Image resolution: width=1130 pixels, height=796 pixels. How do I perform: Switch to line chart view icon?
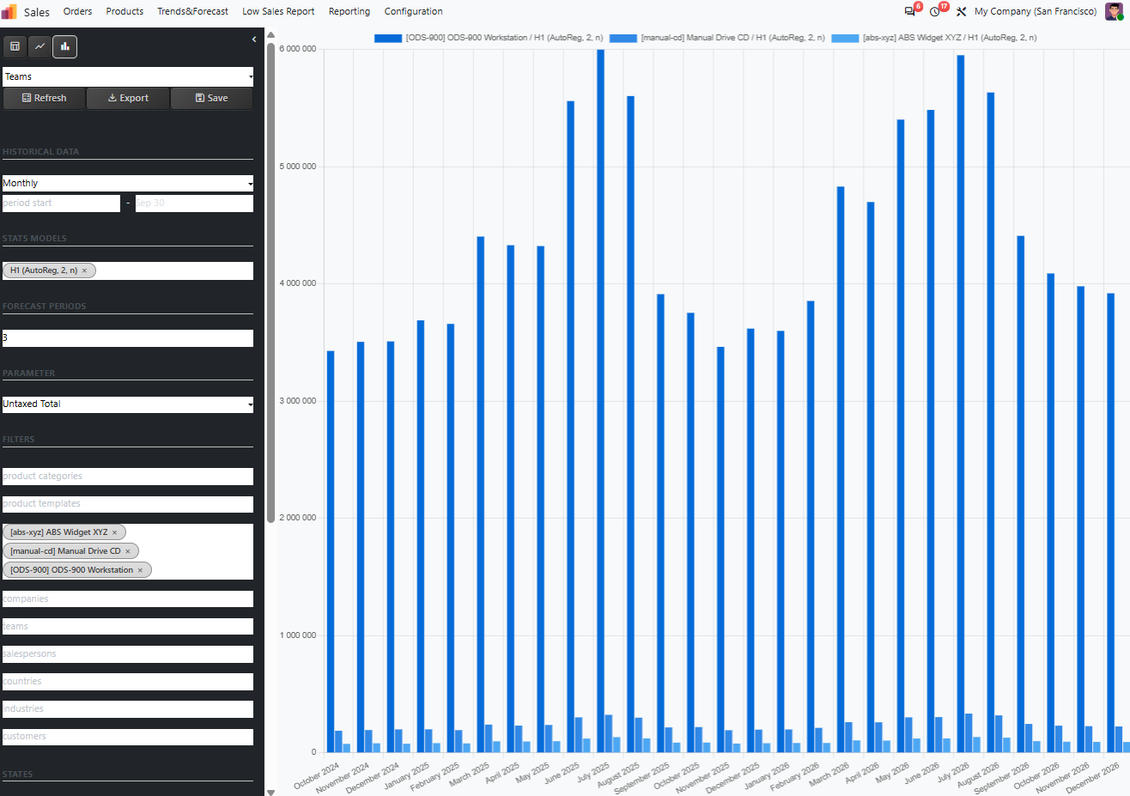pos(40,47)
